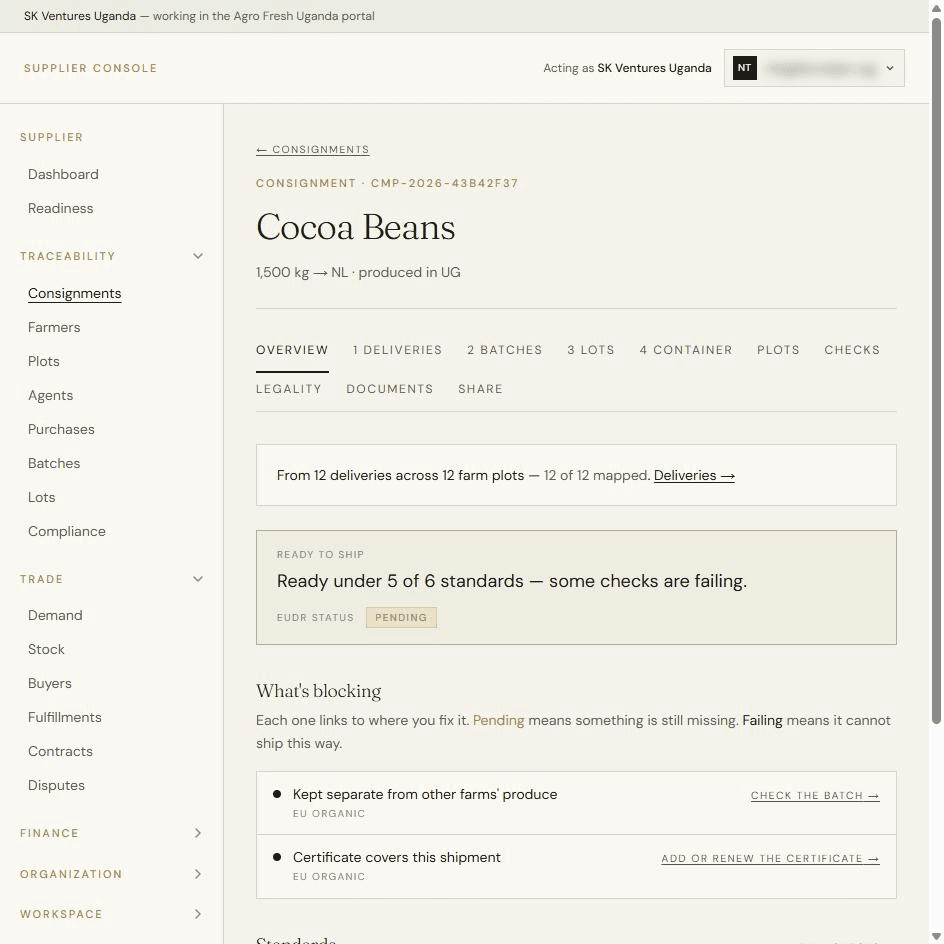The width and height of the screenshot is (944, 944).
Task: Open the NT account switcher dropdown
Action: 813,68
